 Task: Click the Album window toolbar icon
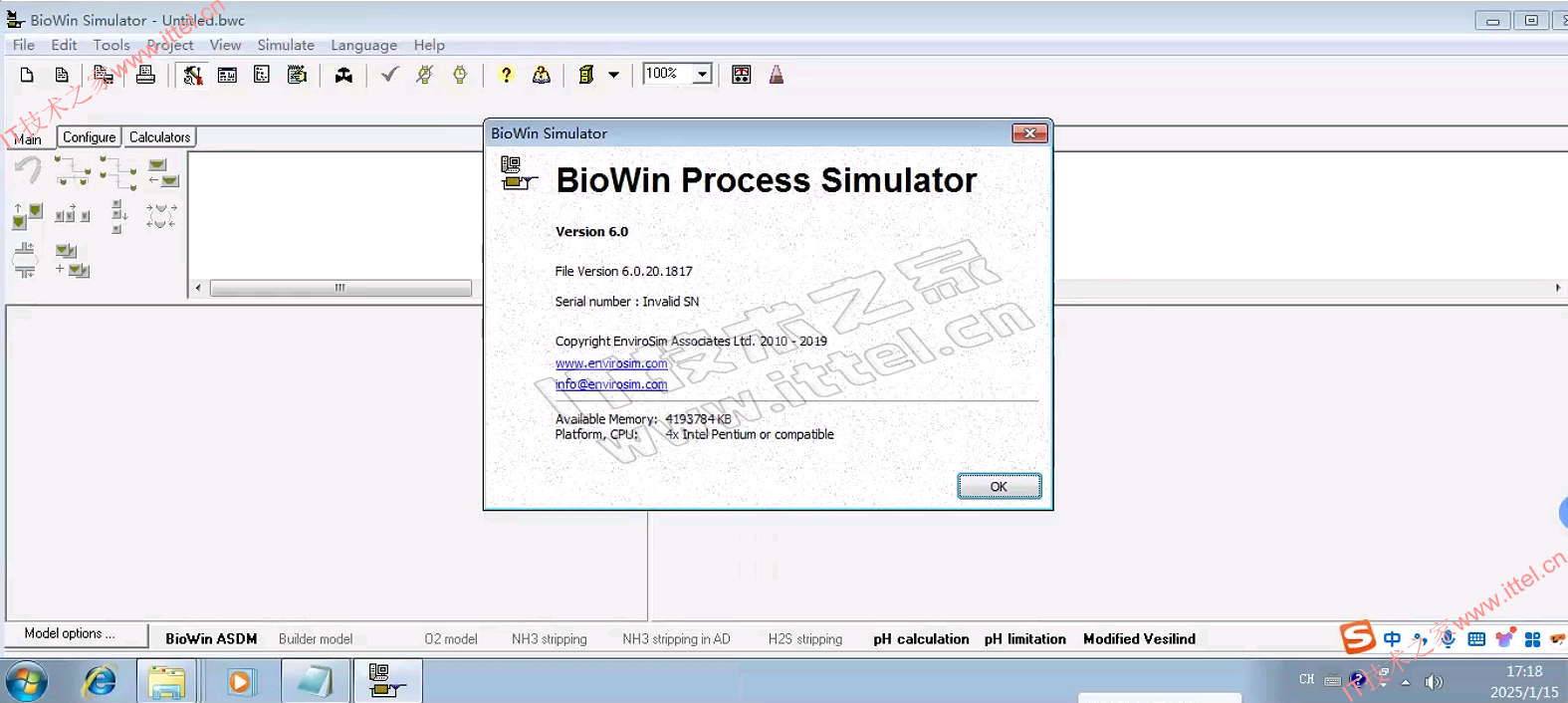[x=227, y=75]
